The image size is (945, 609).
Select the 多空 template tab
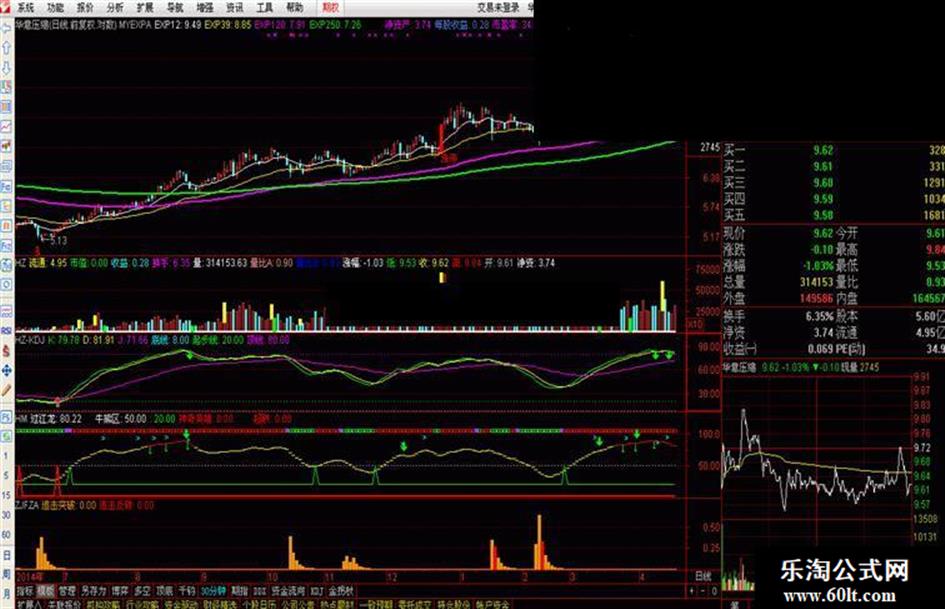click(142, 590)
